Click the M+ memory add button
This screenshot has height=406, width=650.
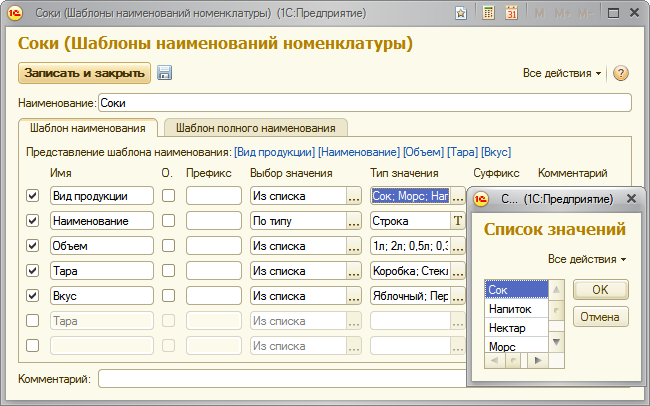562,14
